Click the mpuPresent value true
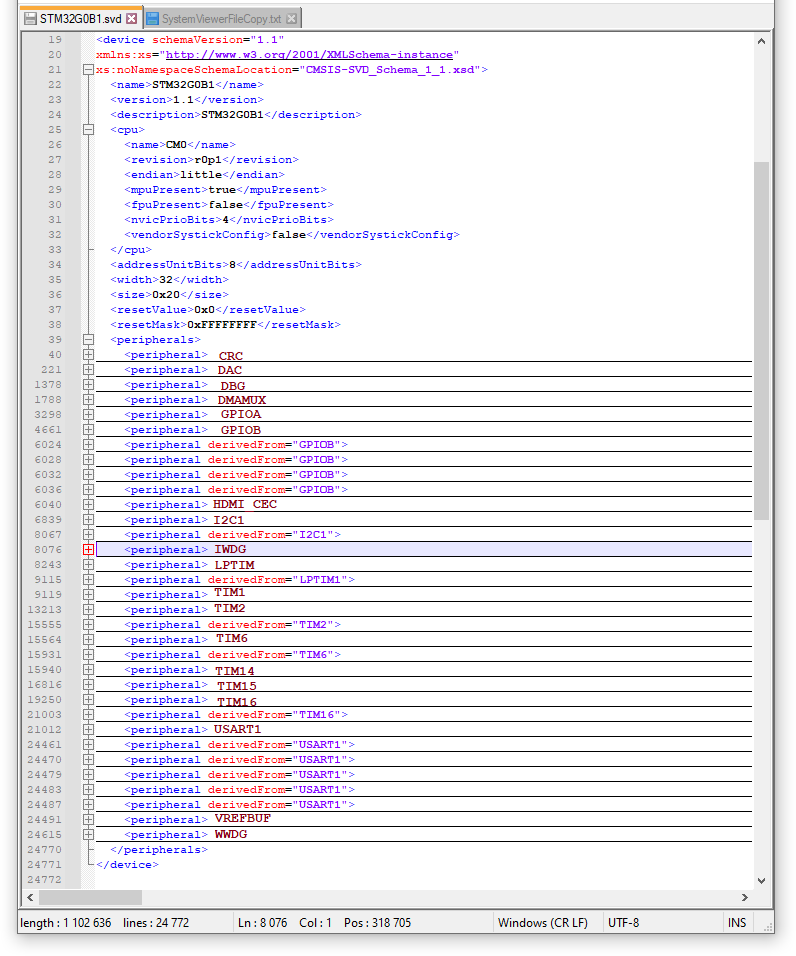Screen dimensions: 796x956 pos(222,190)
